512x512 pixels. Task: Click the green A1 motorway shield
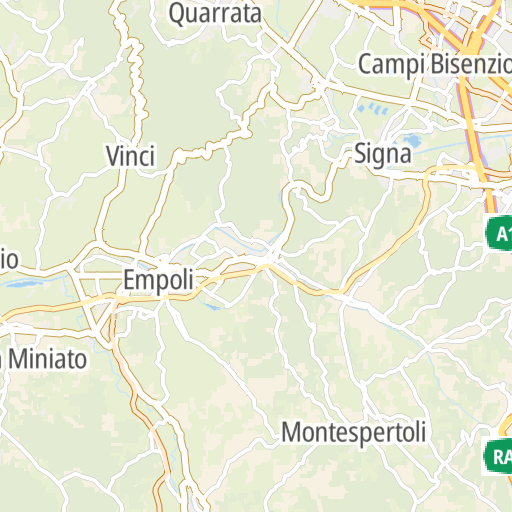499,233
